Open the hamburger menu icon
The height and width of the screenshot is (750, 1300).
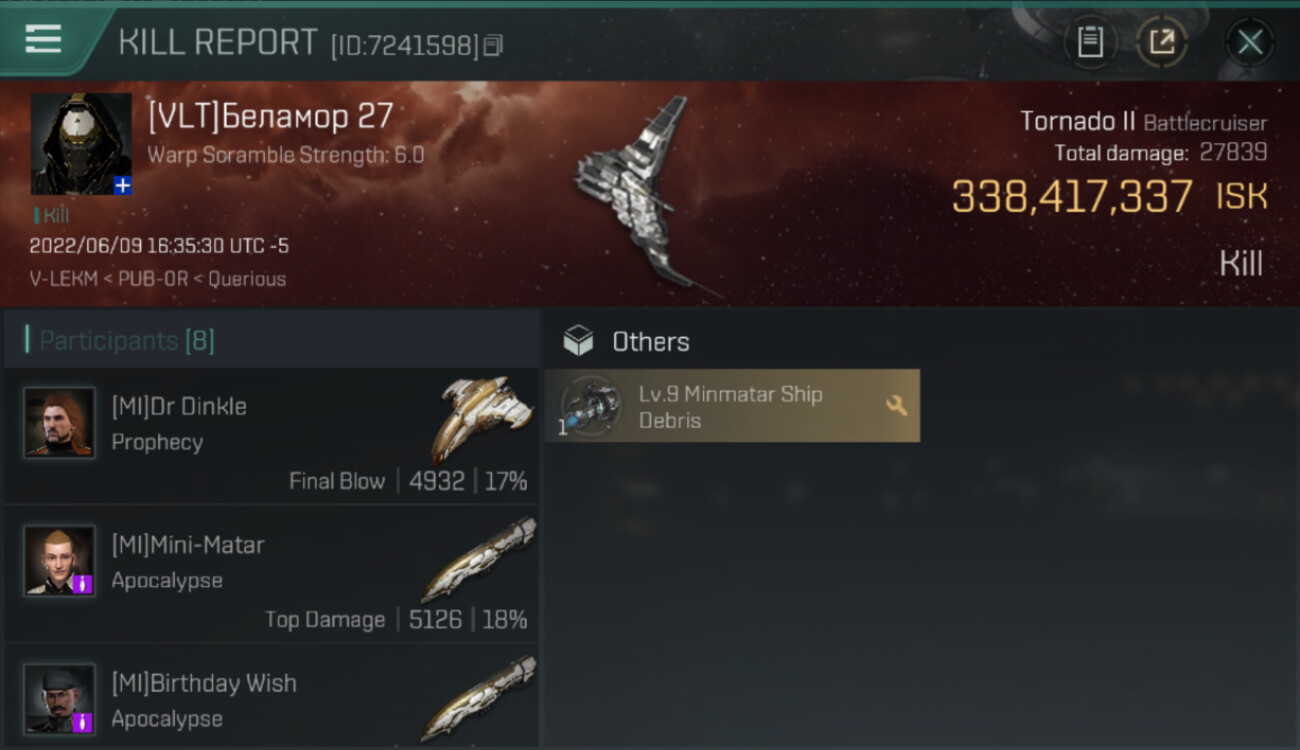(x=43, y=40)
